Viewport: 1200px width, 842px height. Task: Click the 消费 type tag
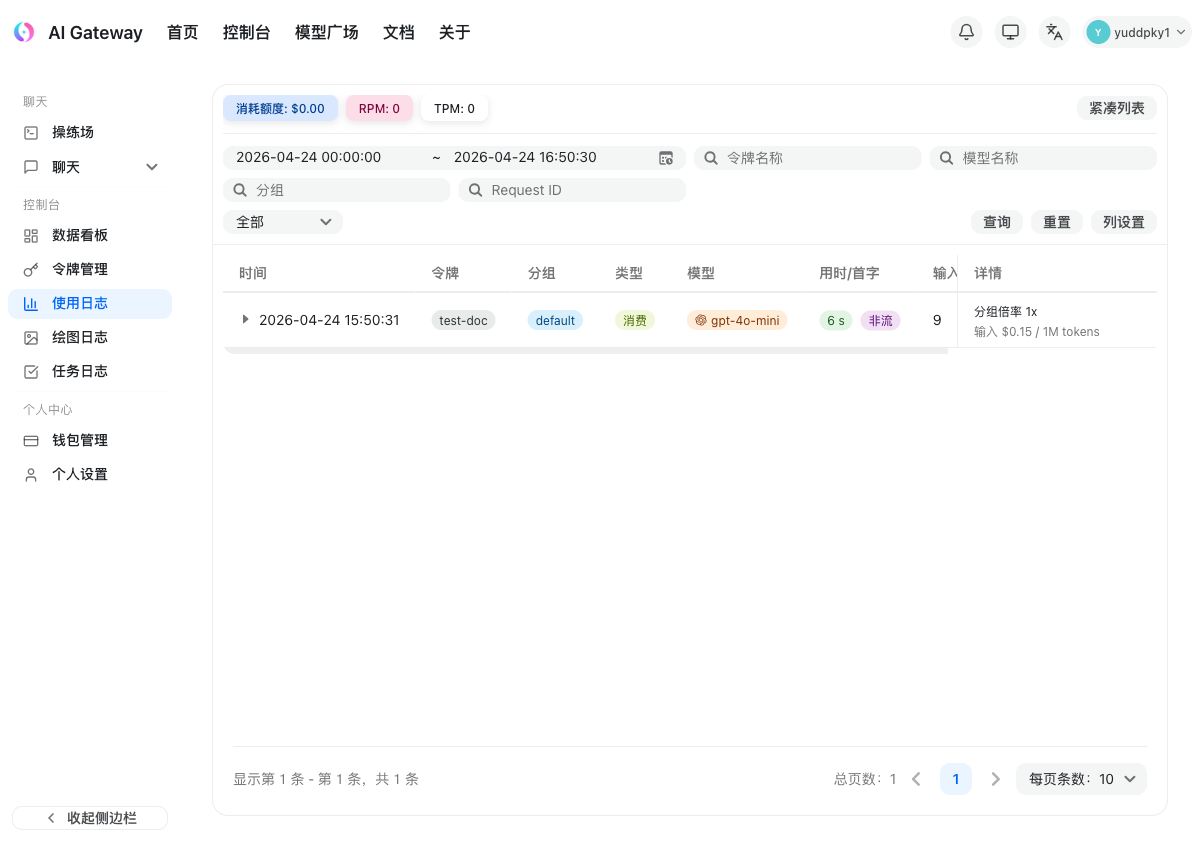[635, 320]
